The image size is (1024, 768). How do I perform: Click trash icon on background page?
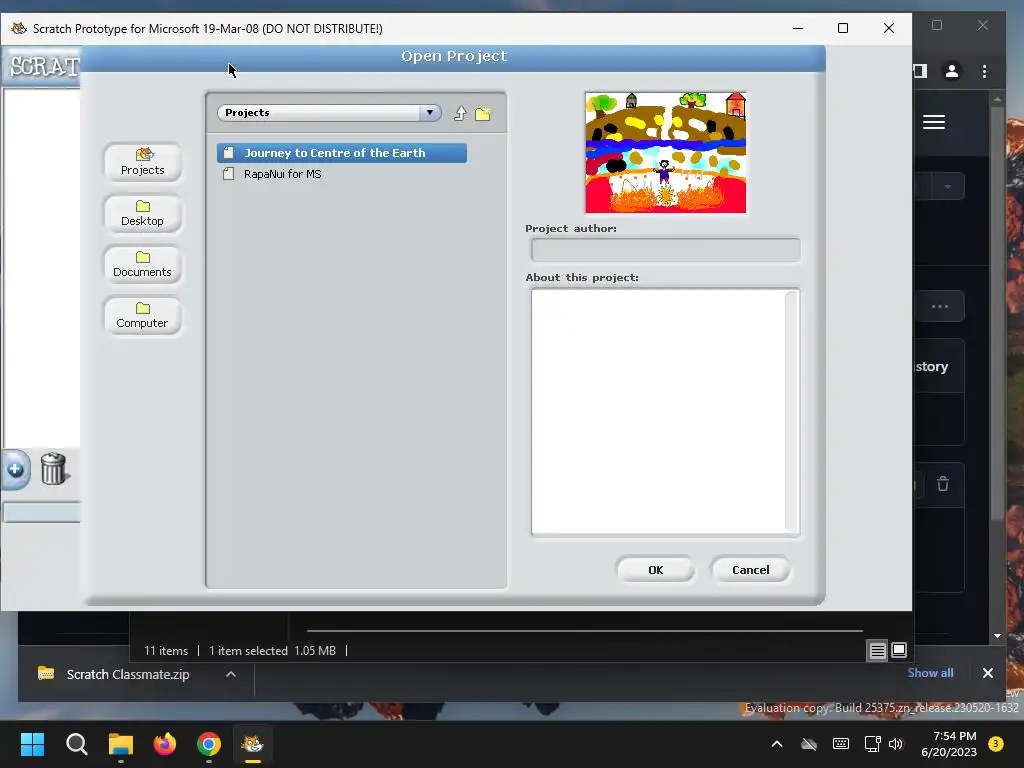(x=943, y=484)
